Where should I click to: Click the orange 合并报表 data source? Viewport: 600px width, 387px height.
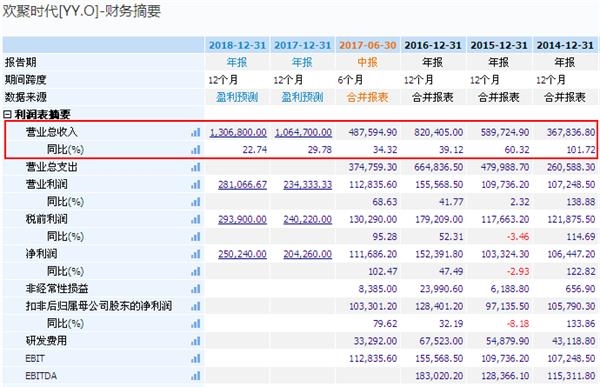tap(368, 97)
